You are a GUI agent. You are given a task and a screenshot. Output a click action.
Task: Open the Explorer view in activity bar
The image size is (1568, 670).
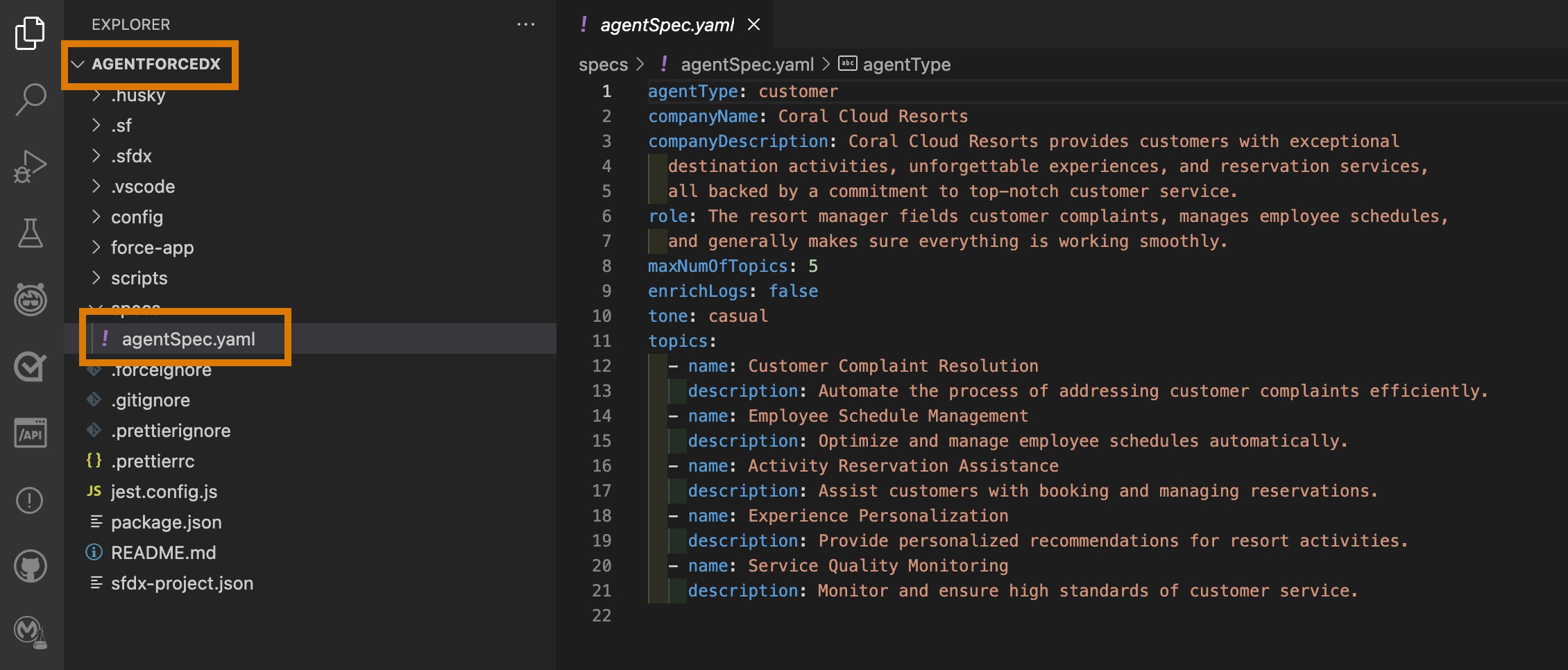(30, 33)
